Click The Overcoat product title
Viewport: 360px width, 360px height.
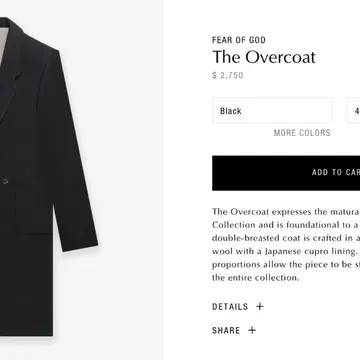[264, 57]
